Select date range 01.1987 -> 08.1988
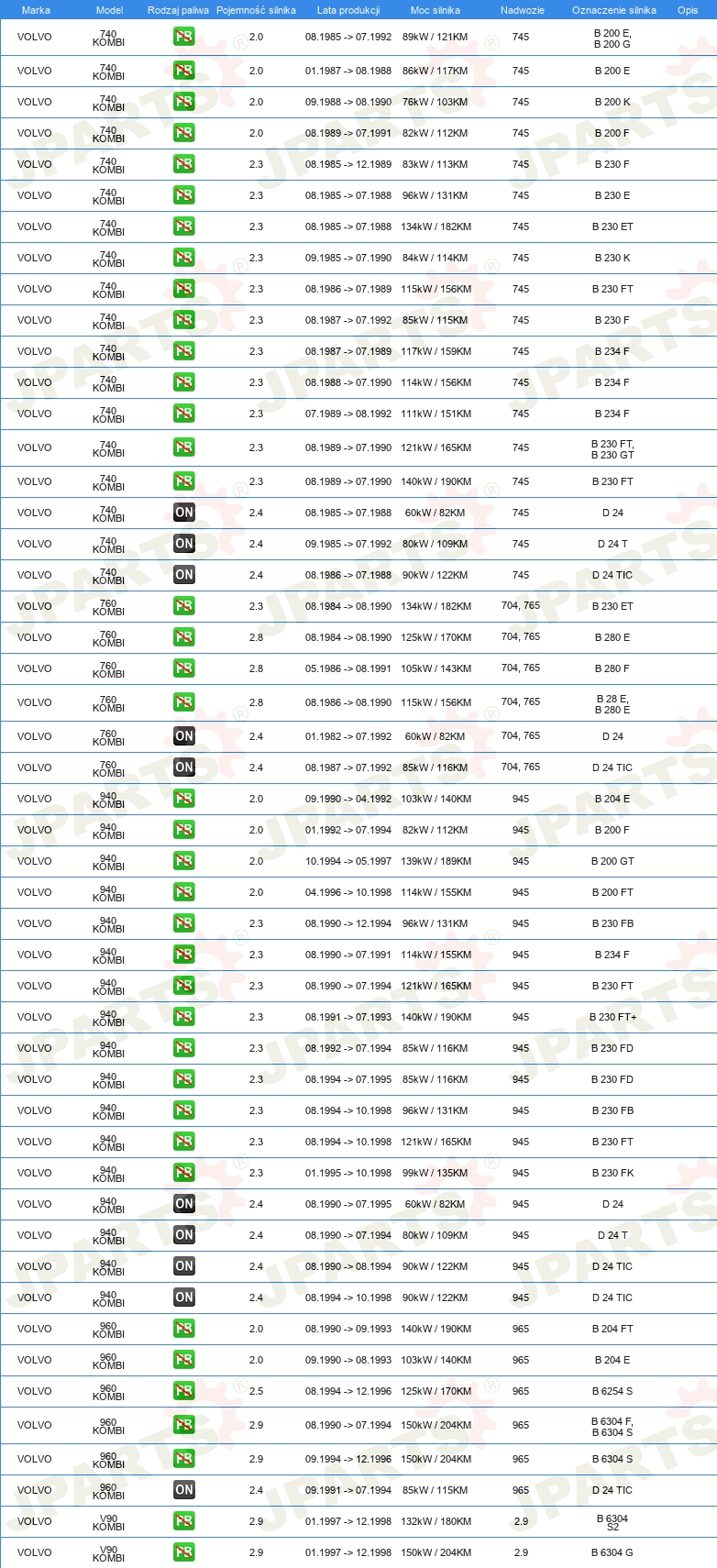This screenshot has width=717, height=1568. pos(348,71)
